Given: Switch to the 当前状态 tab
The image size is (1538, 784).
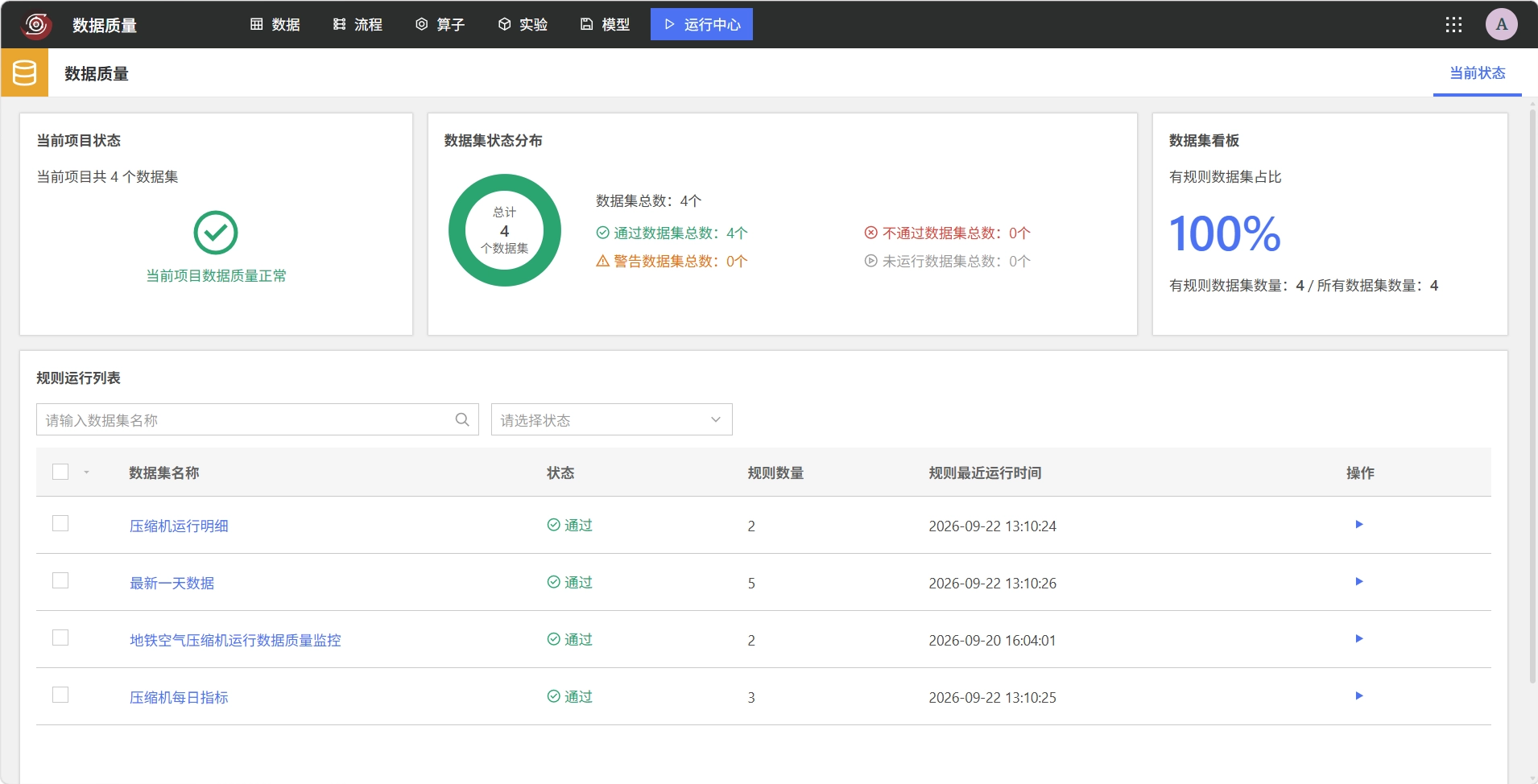Looking at the screenshot, I should (1478, 73).
